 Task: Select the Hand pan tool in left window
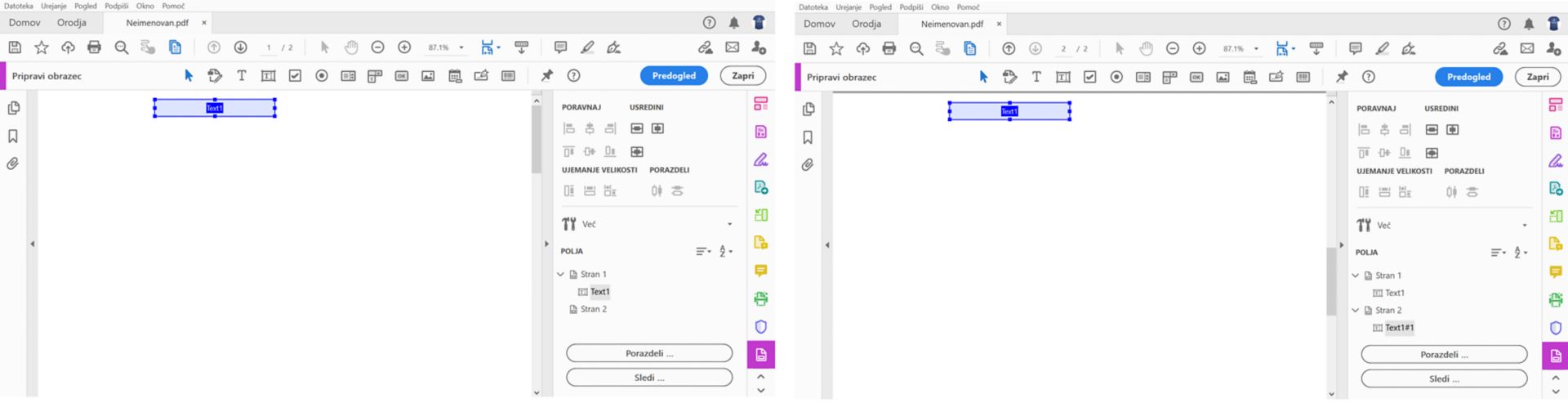coord(351,47)
